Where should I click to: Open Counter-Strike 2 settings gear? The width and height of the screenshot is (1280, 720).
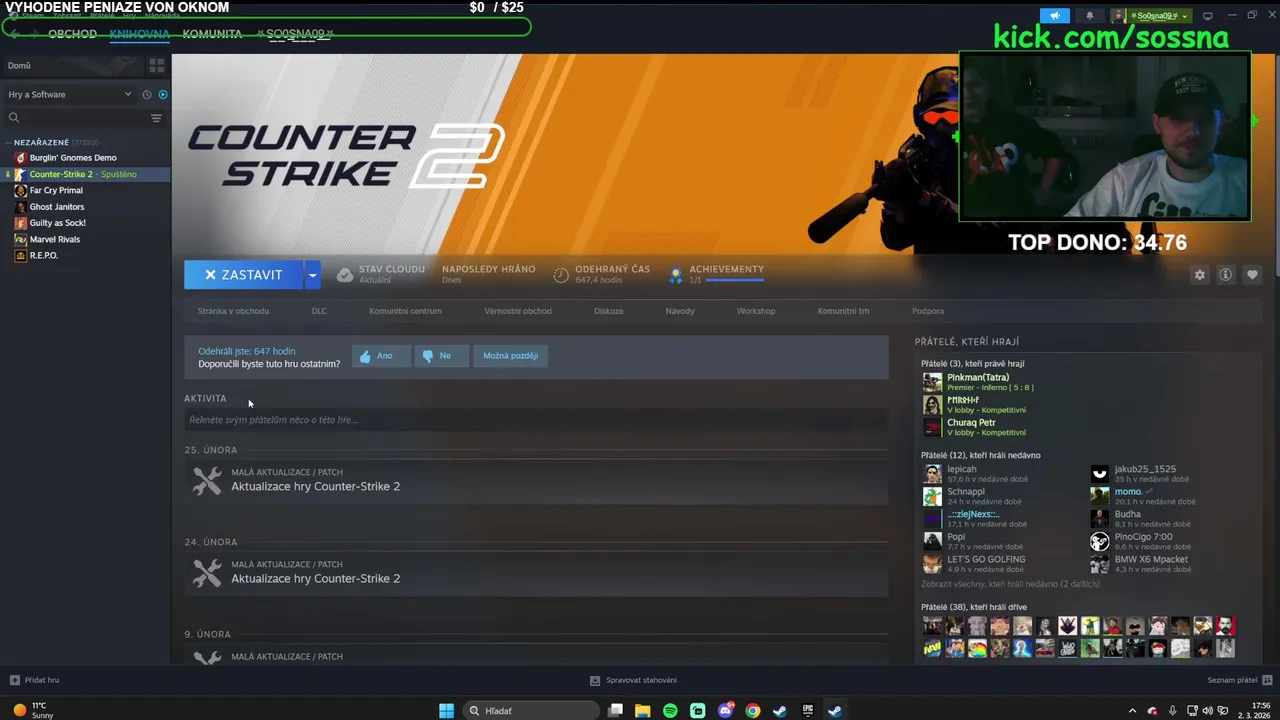click(x=1199, y=275)
